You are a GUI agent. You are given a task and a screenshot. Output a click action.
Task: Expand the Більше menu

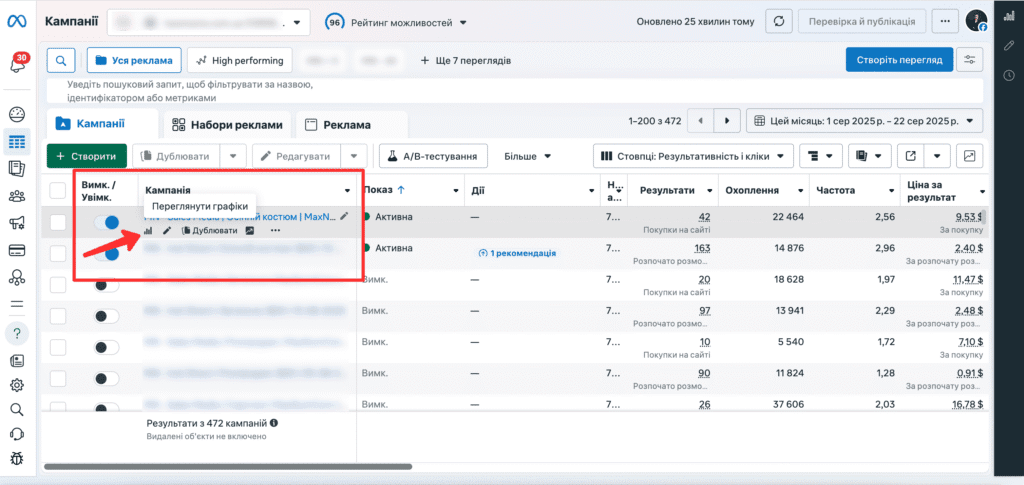pyautogui.click(x=528, y=157)
